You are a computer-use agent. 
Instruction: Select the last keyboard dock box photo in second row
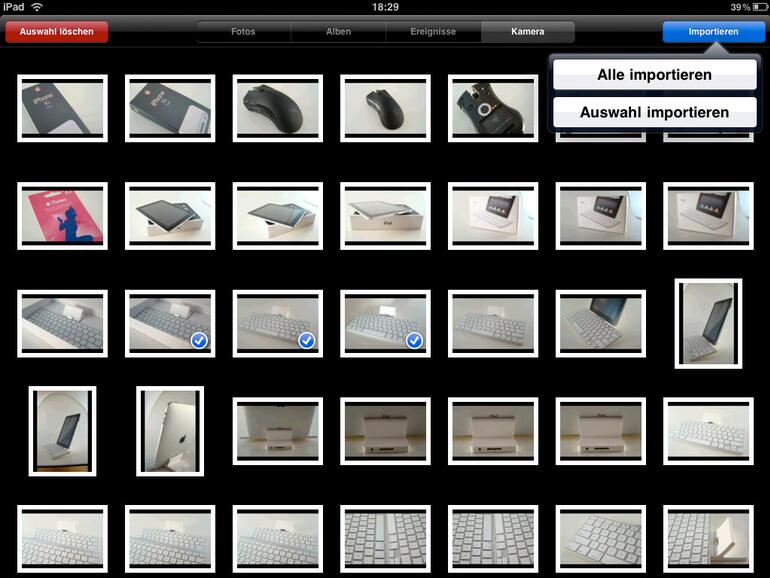point(708,216)
